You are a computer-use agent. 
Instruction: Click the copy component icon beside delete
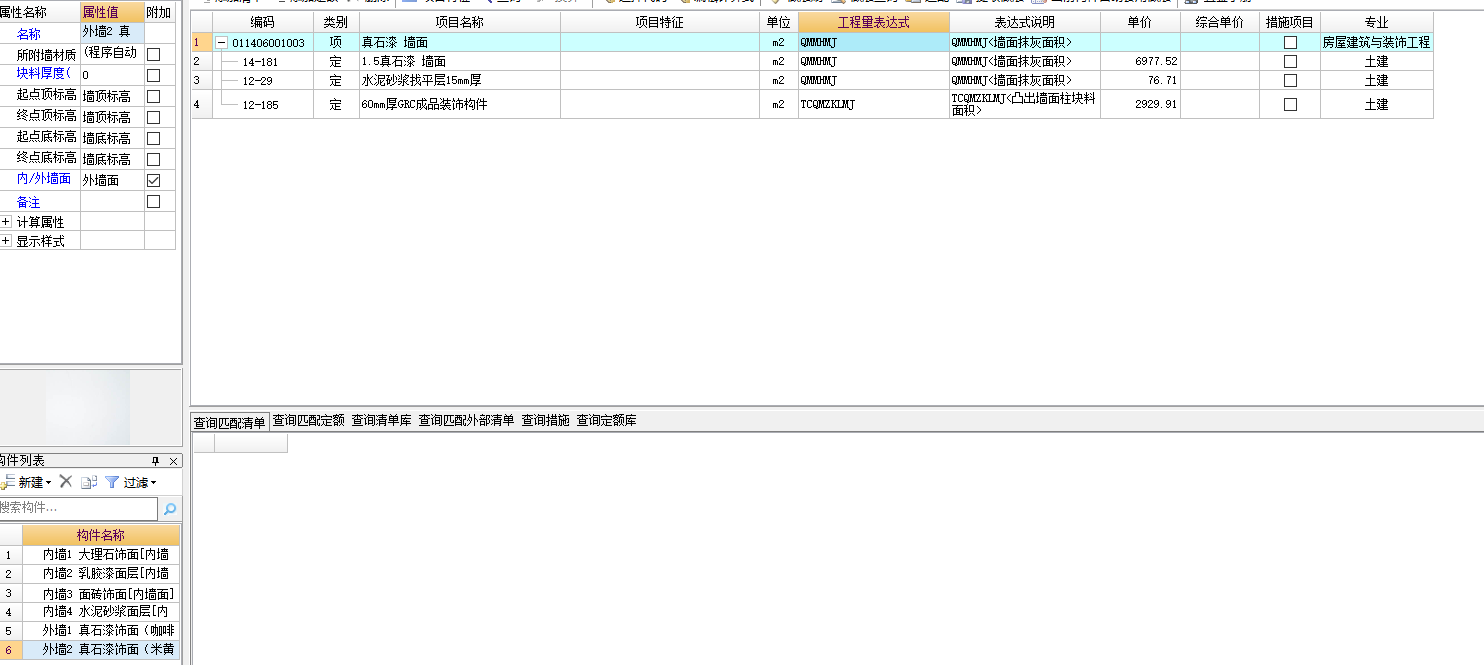click(x=89, y=482)
